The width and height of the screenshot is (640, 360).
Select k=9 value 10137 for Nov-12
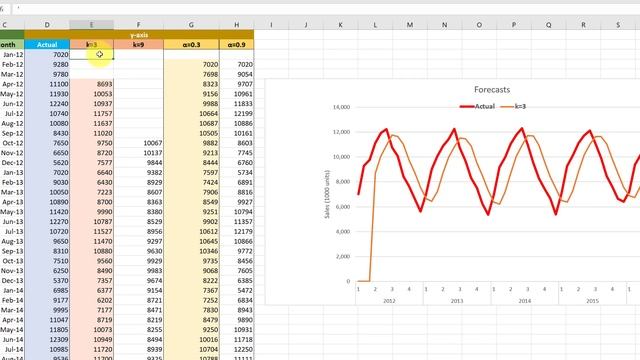click(x=138, y=153)
